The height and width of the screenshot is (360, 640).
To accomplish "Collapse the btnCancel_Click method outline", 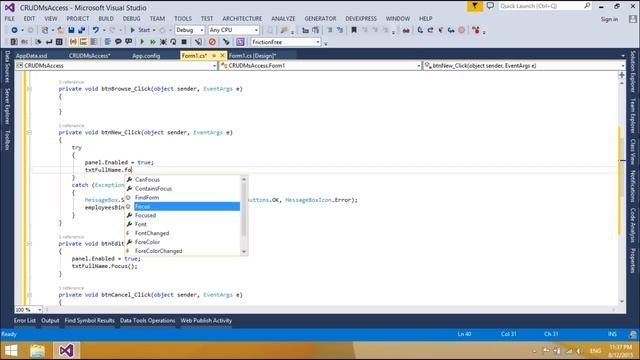I will pos(29,295).
